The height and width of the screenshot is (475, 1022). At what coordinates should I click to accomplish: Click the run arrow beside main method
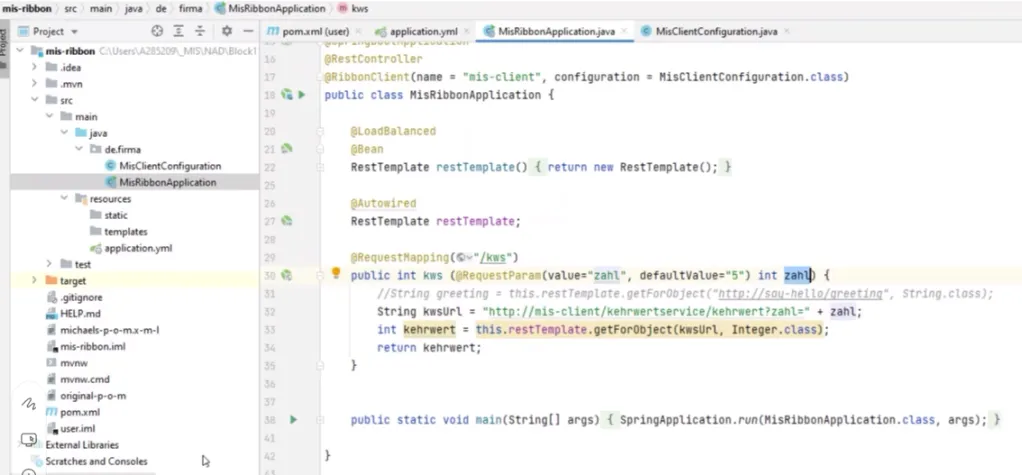point(293,420)
